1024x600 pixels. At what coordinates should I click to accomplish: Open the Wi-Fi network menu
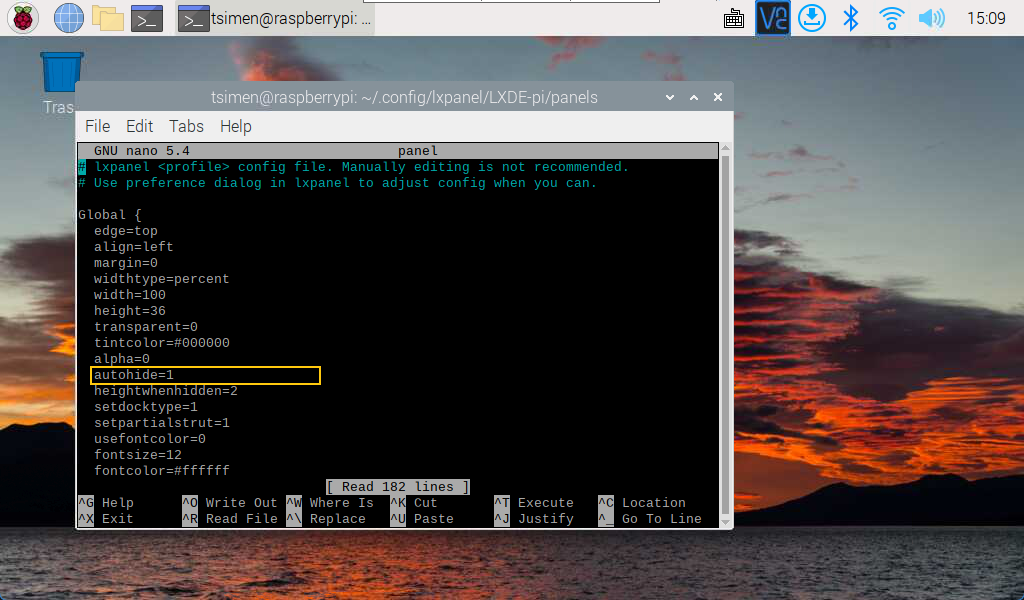[891, 18]
